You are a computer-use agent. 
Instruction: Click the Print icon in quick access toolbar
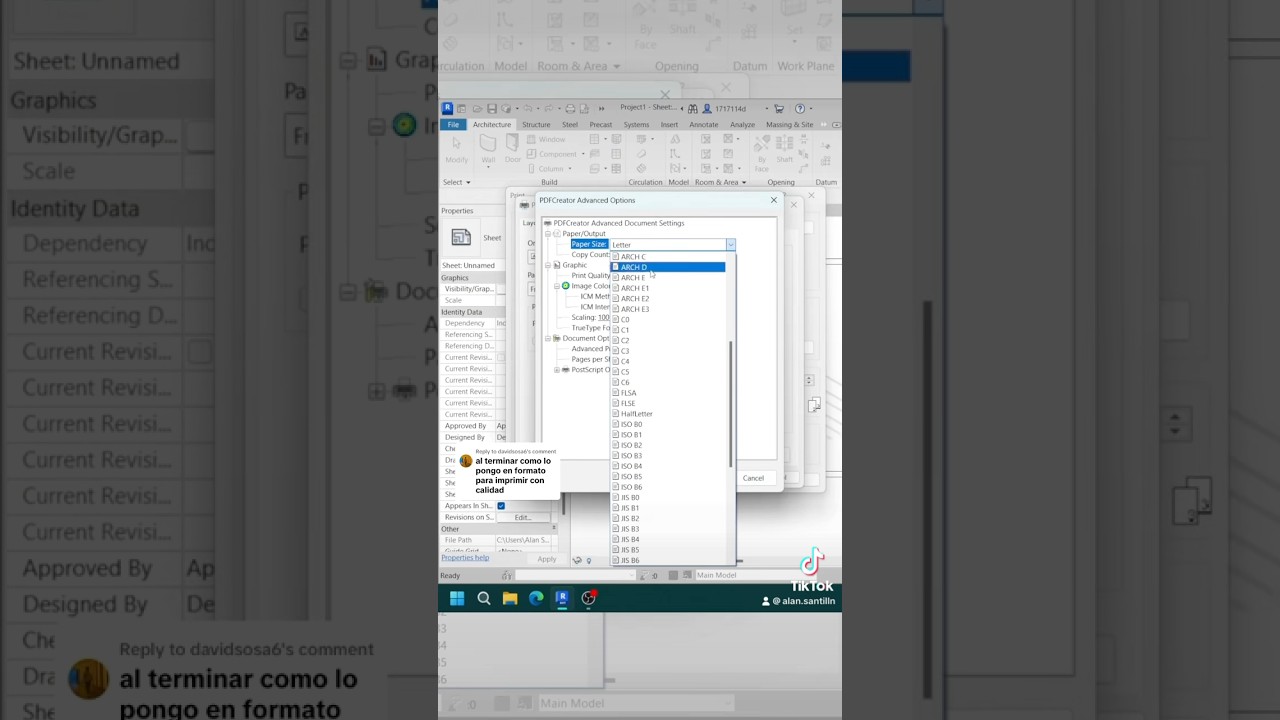[570, 108]
